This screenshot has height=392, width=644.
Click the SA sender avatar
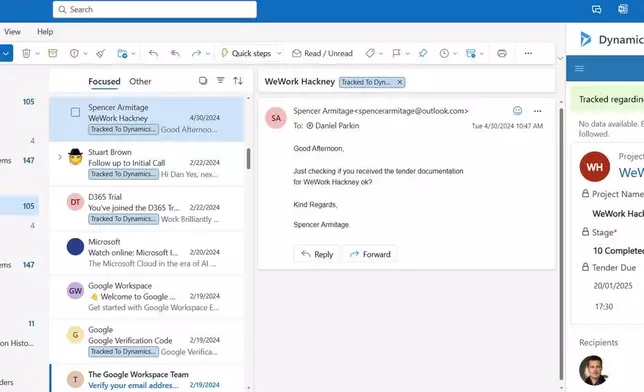tap(276, 118)
